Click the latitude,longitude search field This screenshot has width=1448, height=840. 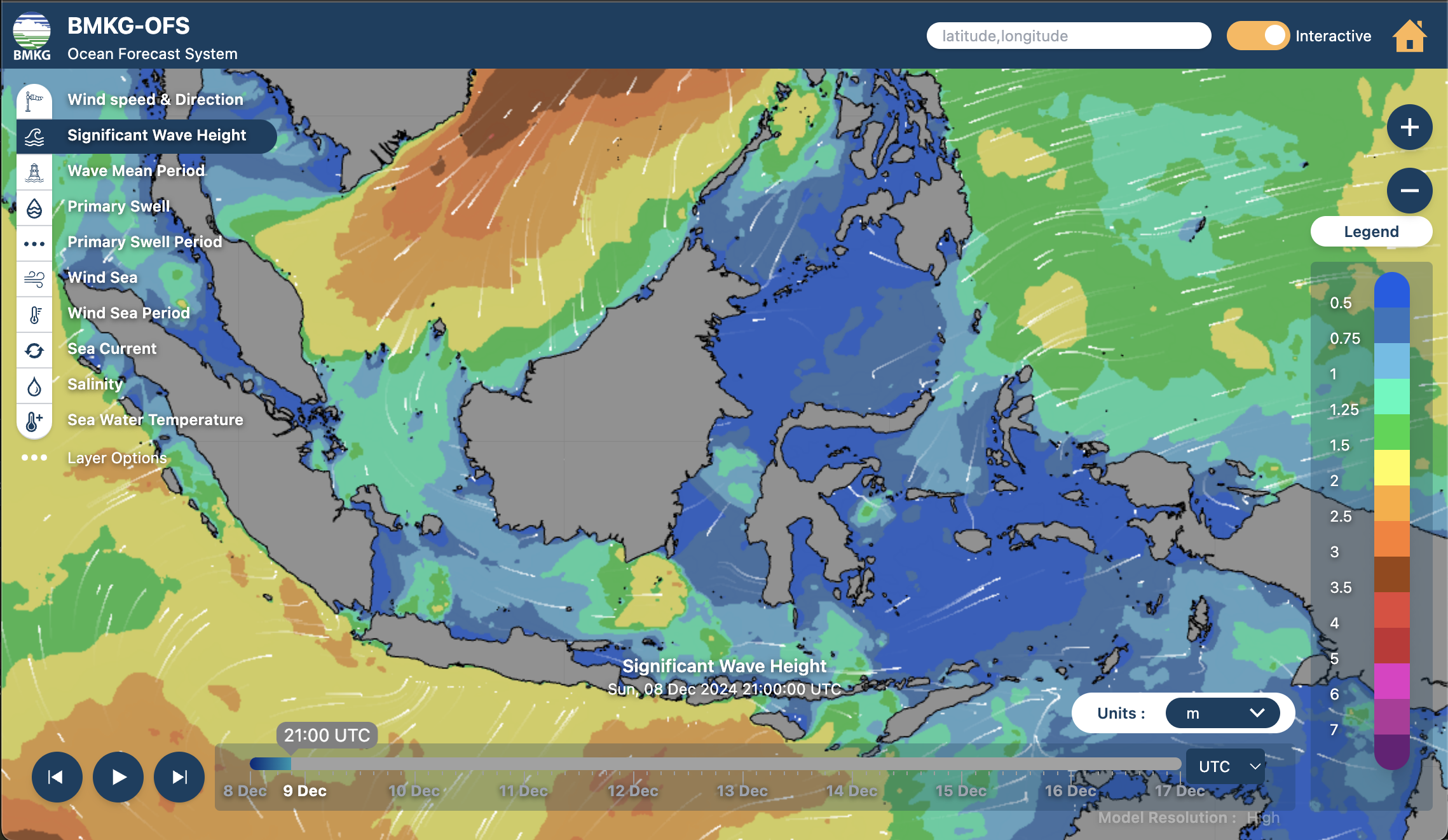[1068, 36]
